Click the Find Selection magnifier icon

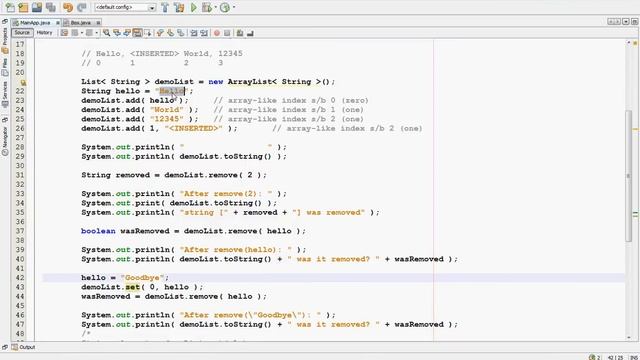pyautogui.click(x=107, y=33)
